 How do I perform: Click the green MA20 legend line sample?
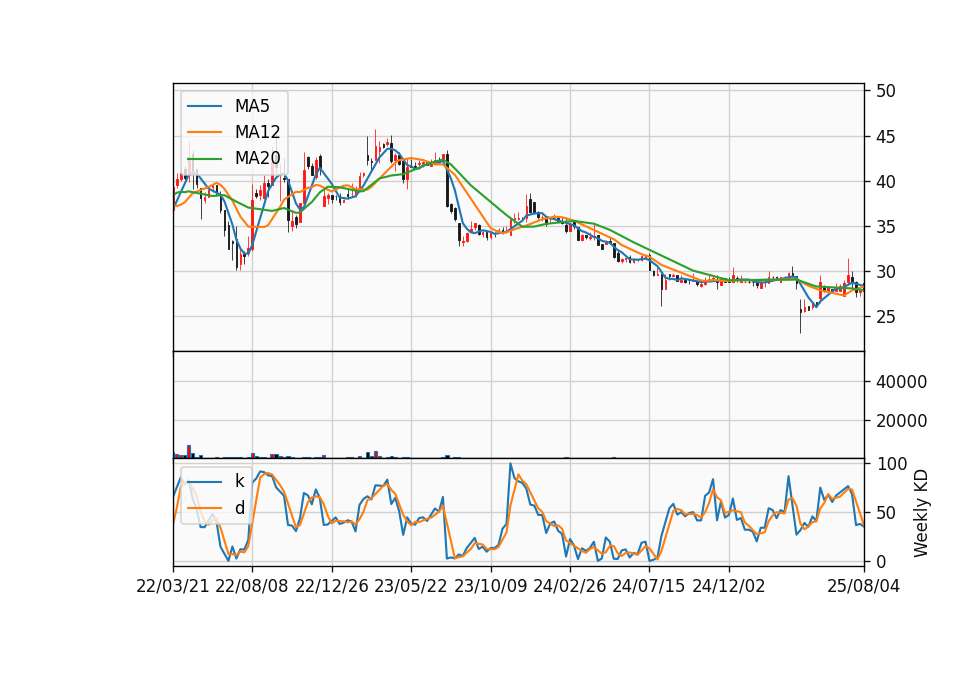point(204,159)
